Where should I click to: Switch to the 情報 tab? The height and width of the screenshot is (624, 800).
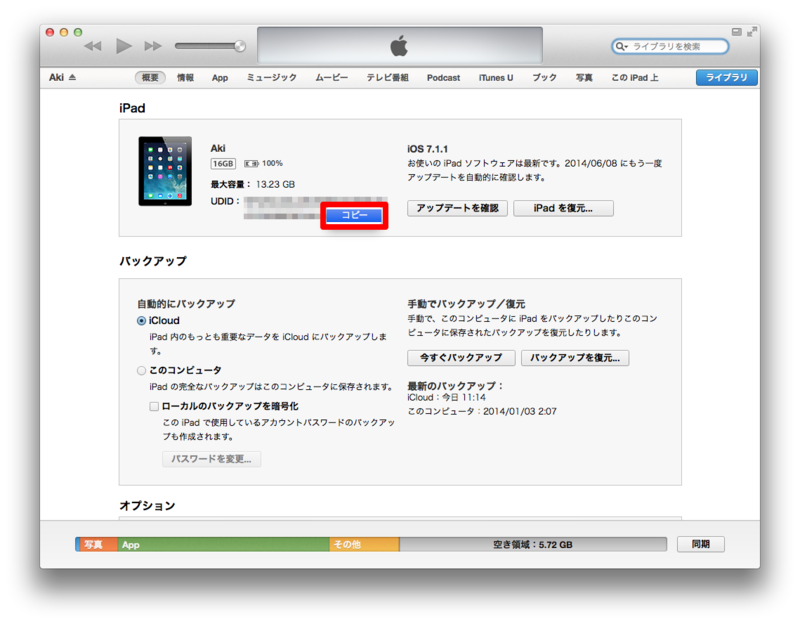185,78
